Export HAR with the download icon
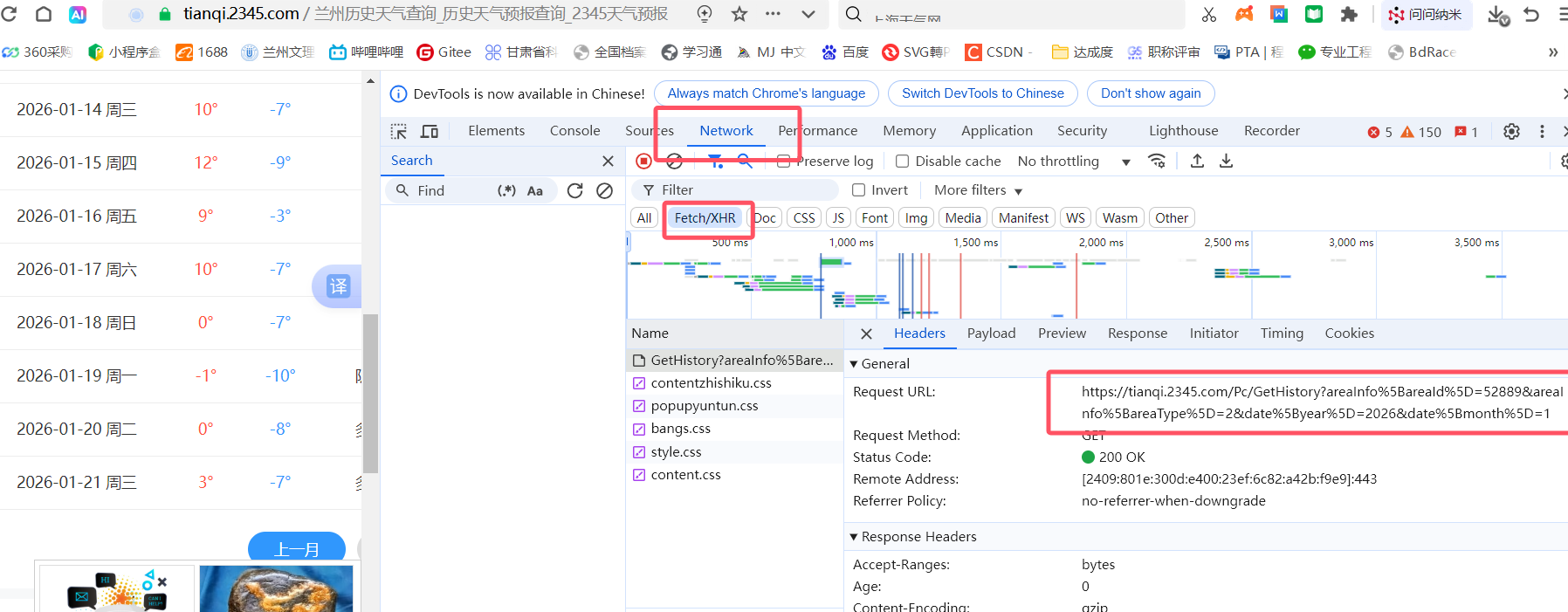The height and width of the screenshot is (612, 1568). [x=1226, y=161]
